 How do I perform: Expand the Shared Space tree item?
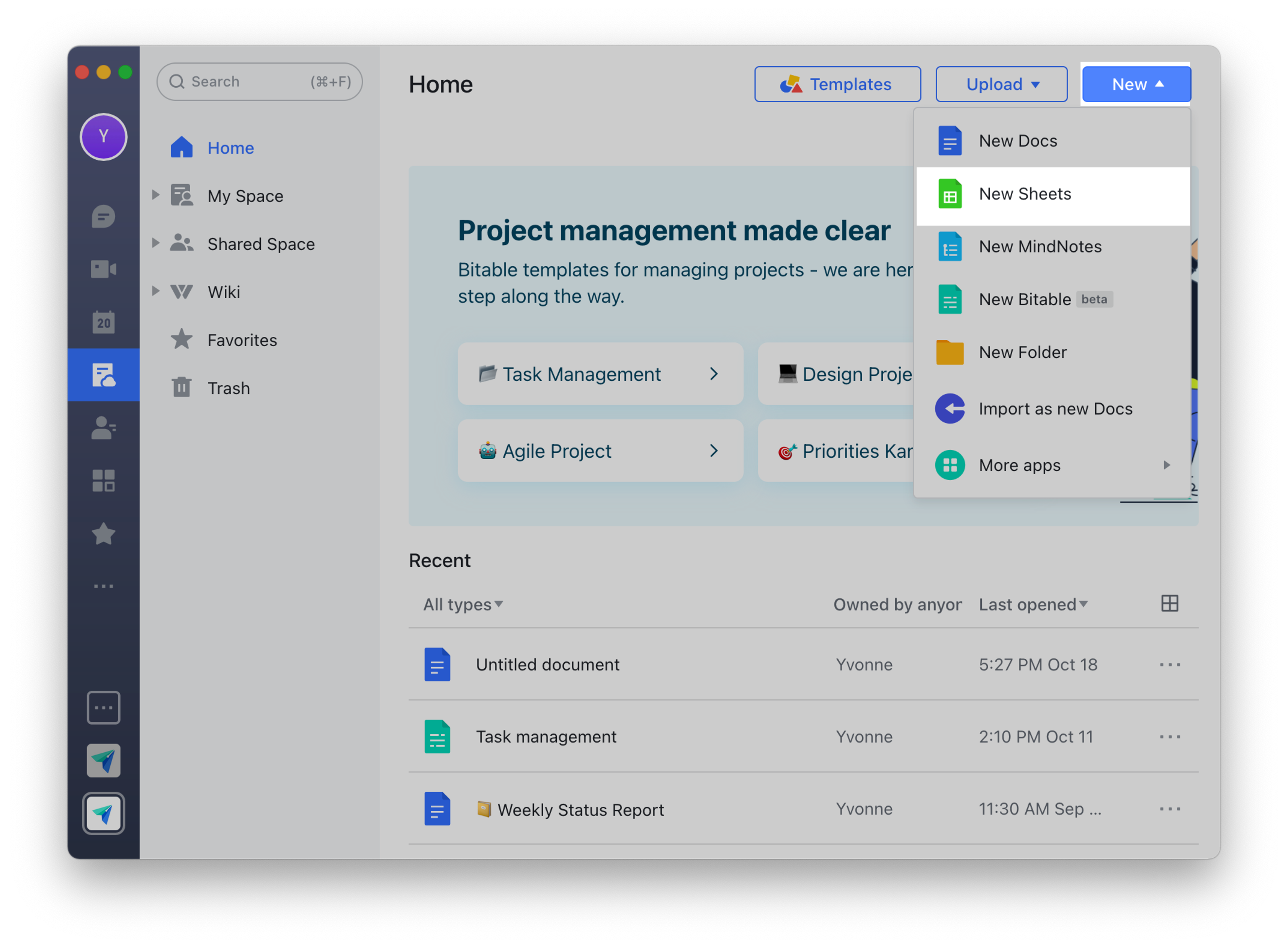click(x=155, y=243)
